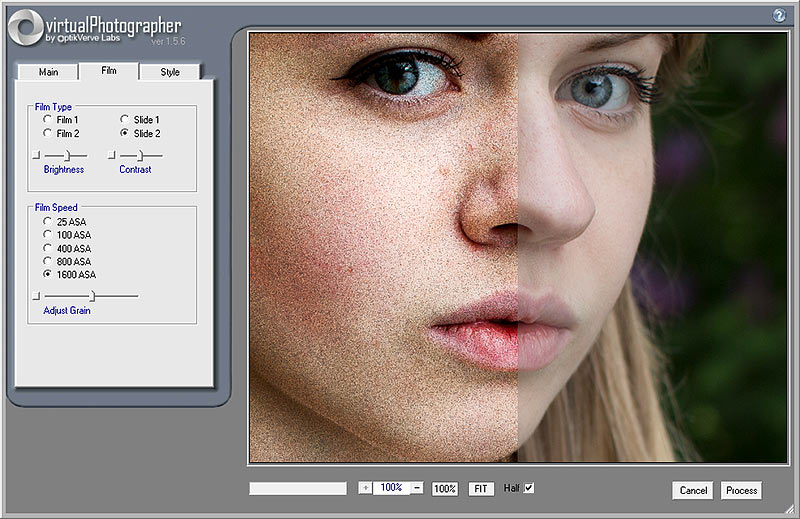
Task: Pick the 25 ASA film speed
Action: point(47,222)
